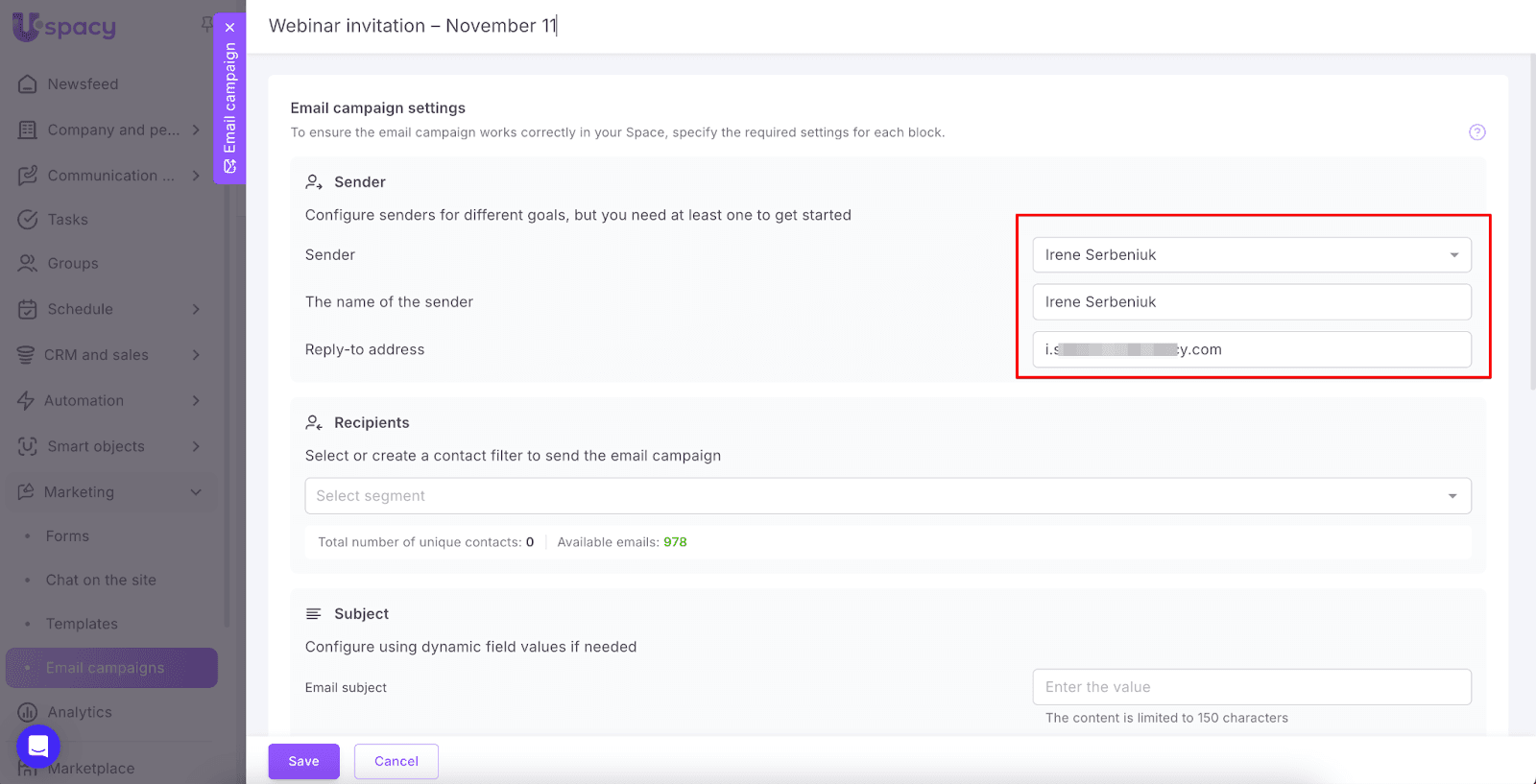Click the Newsfeed home icon
Viewport: 1536px width, 784px height.
28,84
